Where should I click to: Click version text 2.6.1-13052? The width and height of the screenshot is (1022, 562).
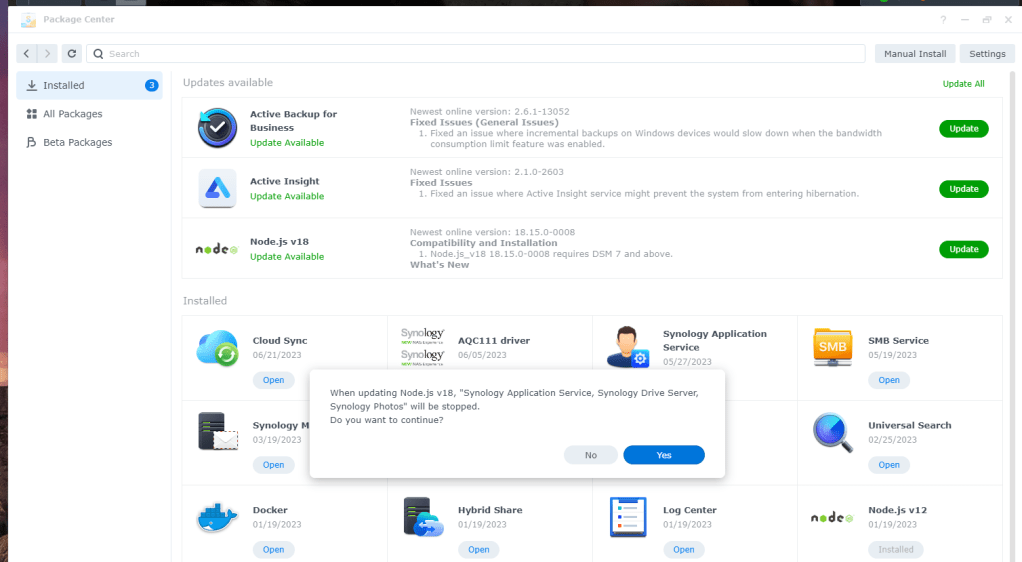pos(542,111)
